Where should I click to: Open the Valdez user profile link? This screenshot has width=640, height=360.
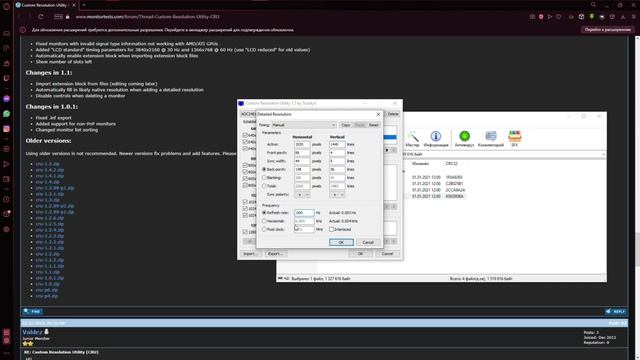[x=32, y=332]
